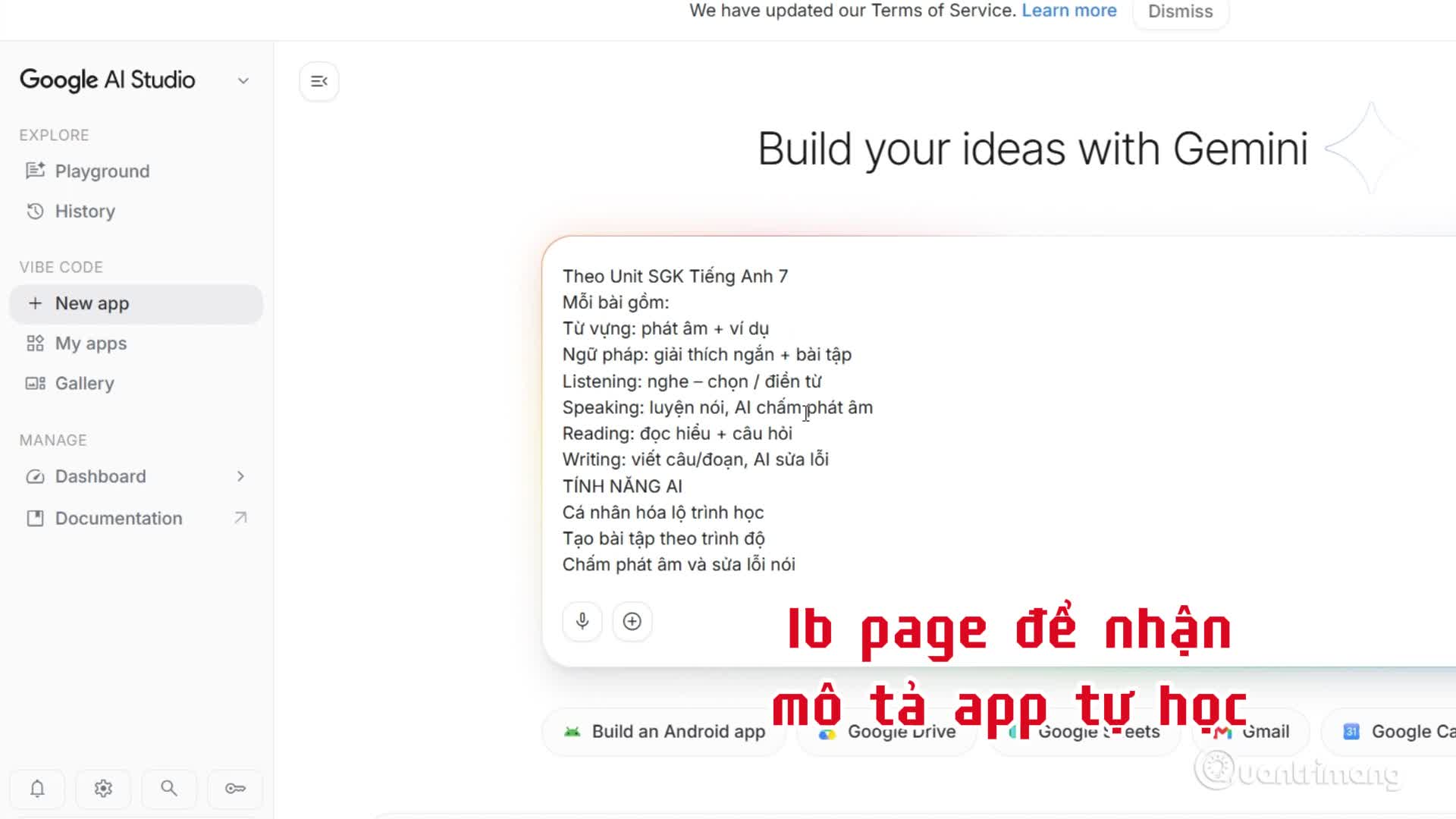Select the Google Sheets suggestion chip
The height and width of the screenshot is (819, 1456).
1085,732
